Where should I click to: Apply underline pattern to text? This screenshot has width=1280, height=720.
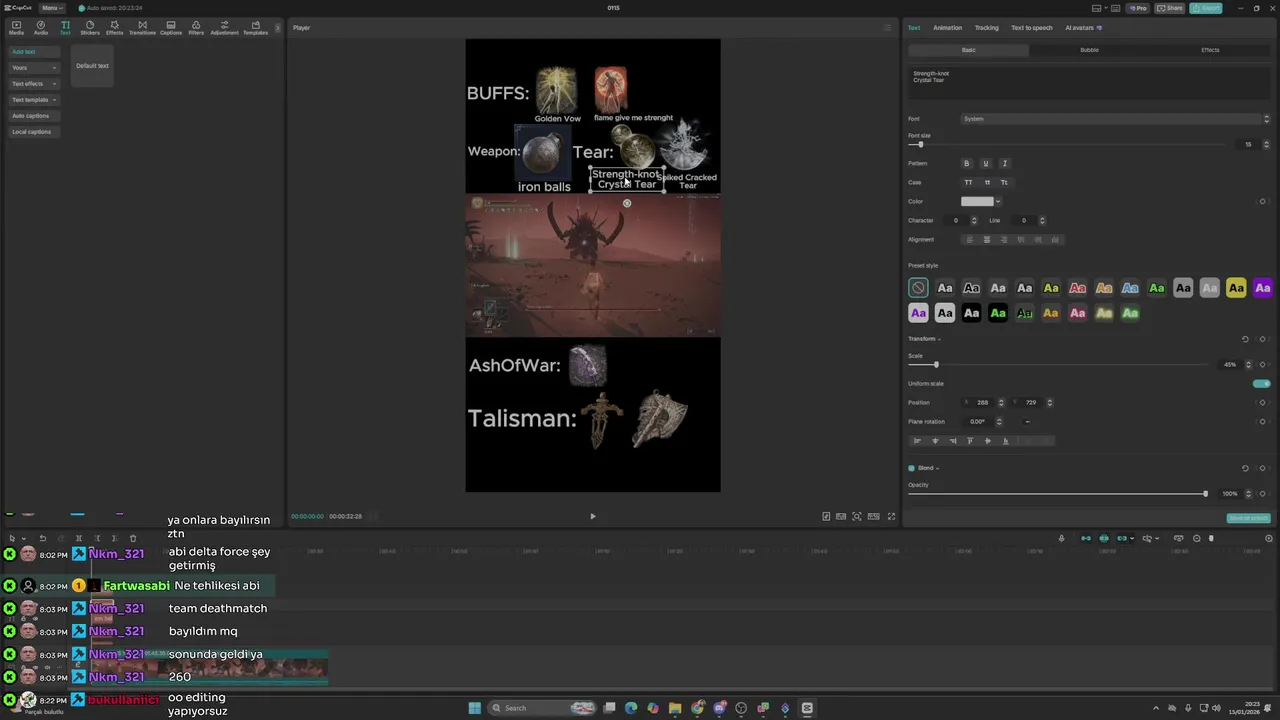pyautogui.click(x=985, y=163)
